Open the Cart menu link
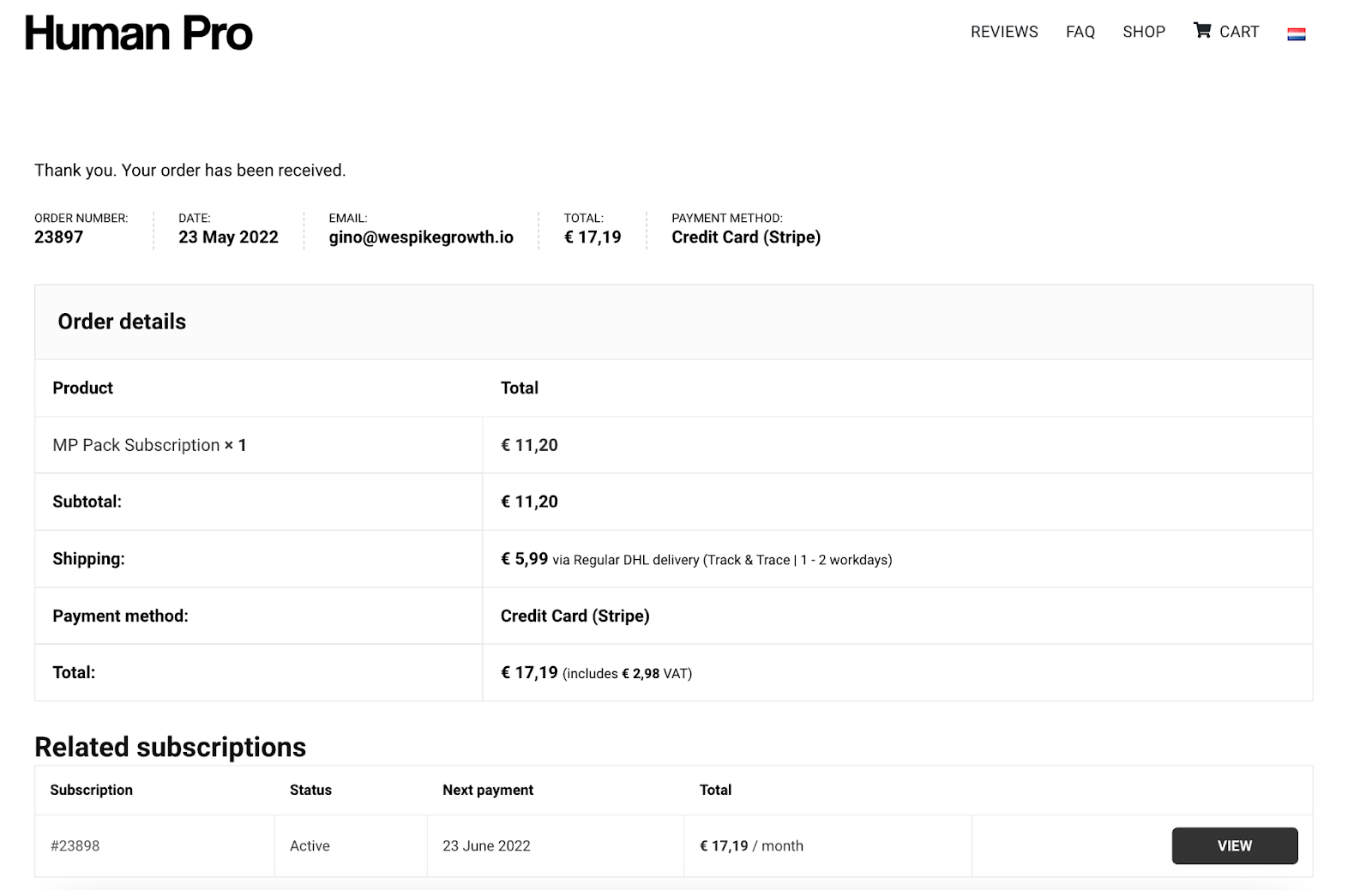 click(1239, 32)
